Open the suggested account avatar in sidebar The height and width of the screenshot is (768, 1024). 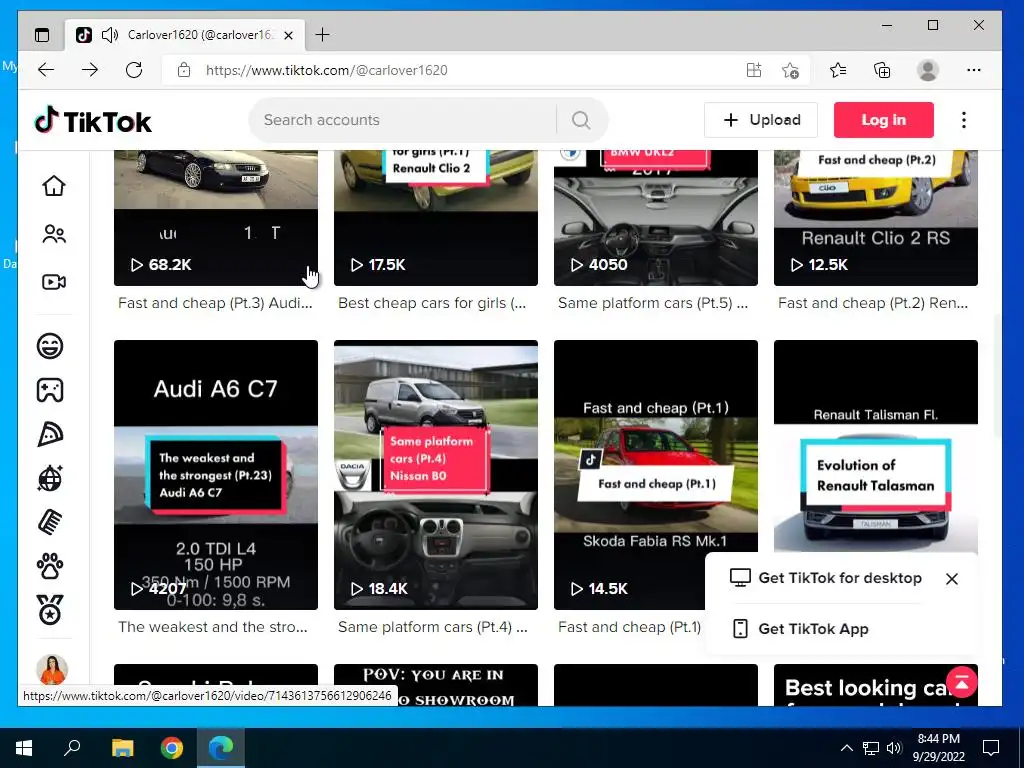point(52,669)
